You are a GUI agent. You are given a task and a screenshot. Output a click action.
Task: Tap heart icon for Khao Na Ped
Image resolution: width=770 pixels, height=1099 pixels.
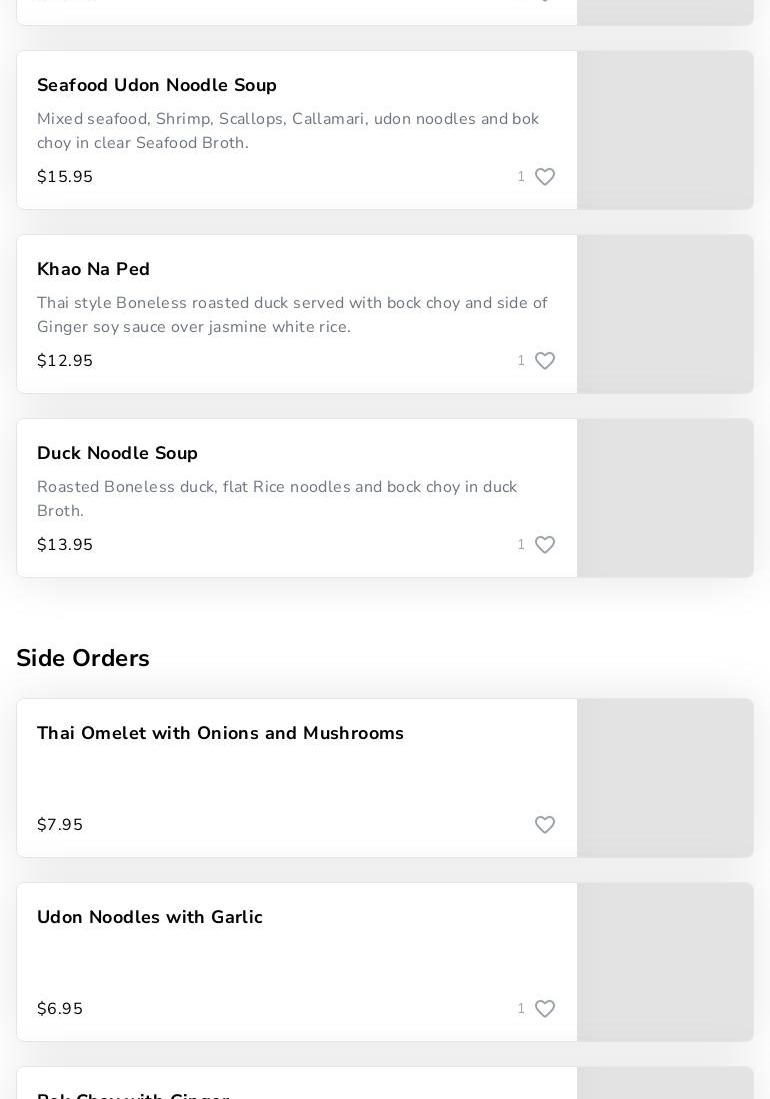[544, 361]
